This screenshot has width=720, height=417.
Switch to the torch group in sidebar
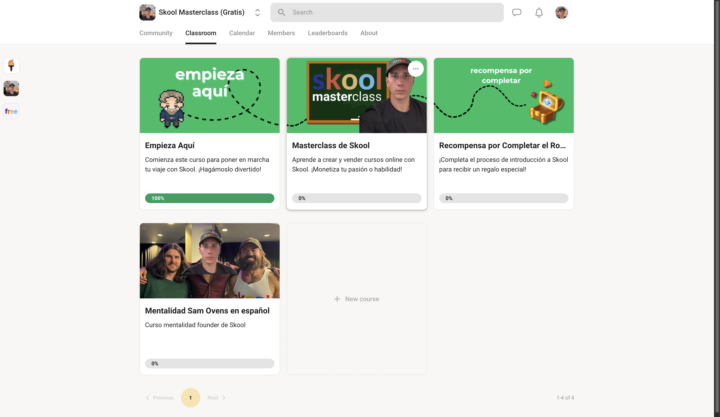[x=11, y=66]
